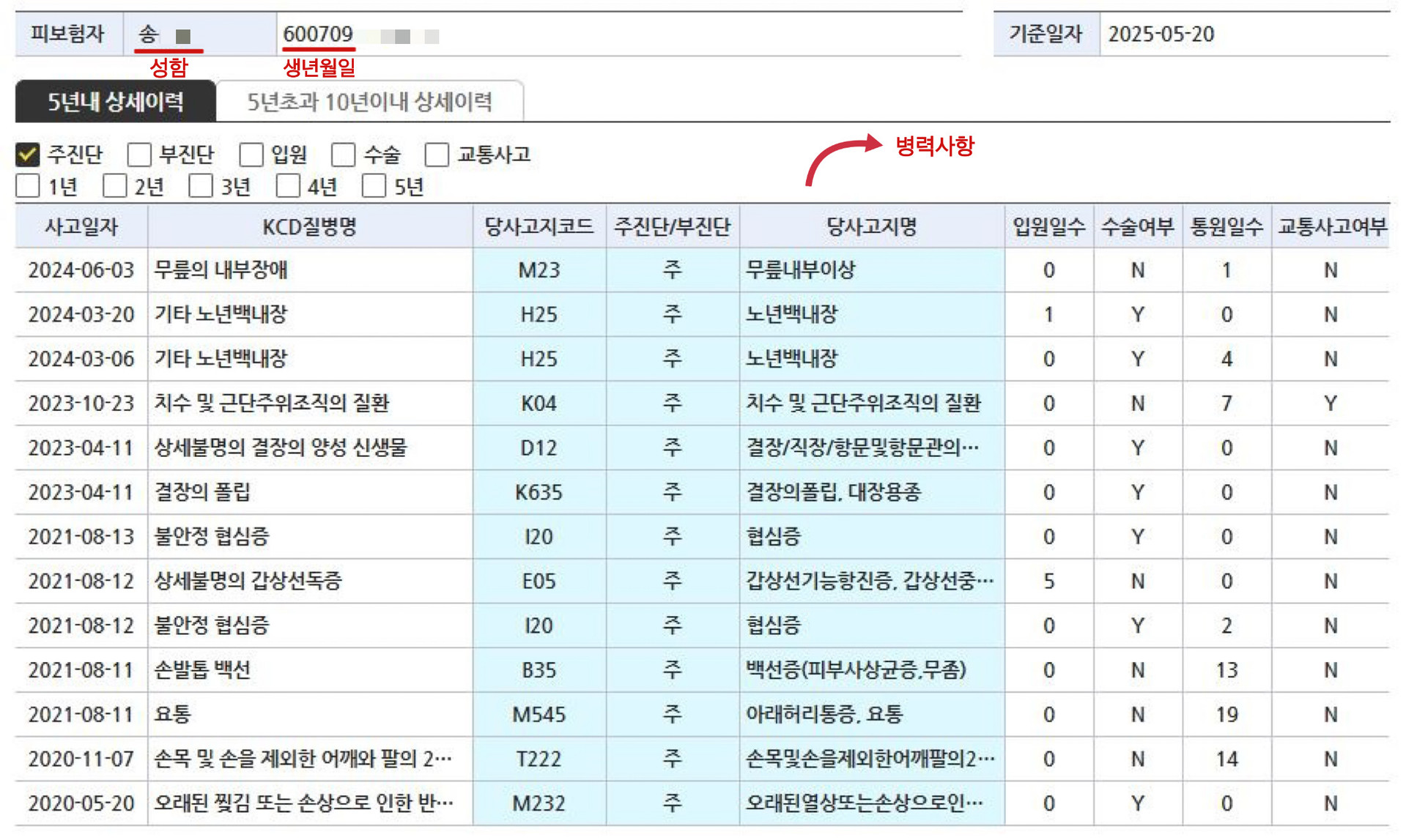Click the 교통사고여부 column header
This screenshot has height=840, width=1406.
pyautogui.click(x=1331, y=226)
